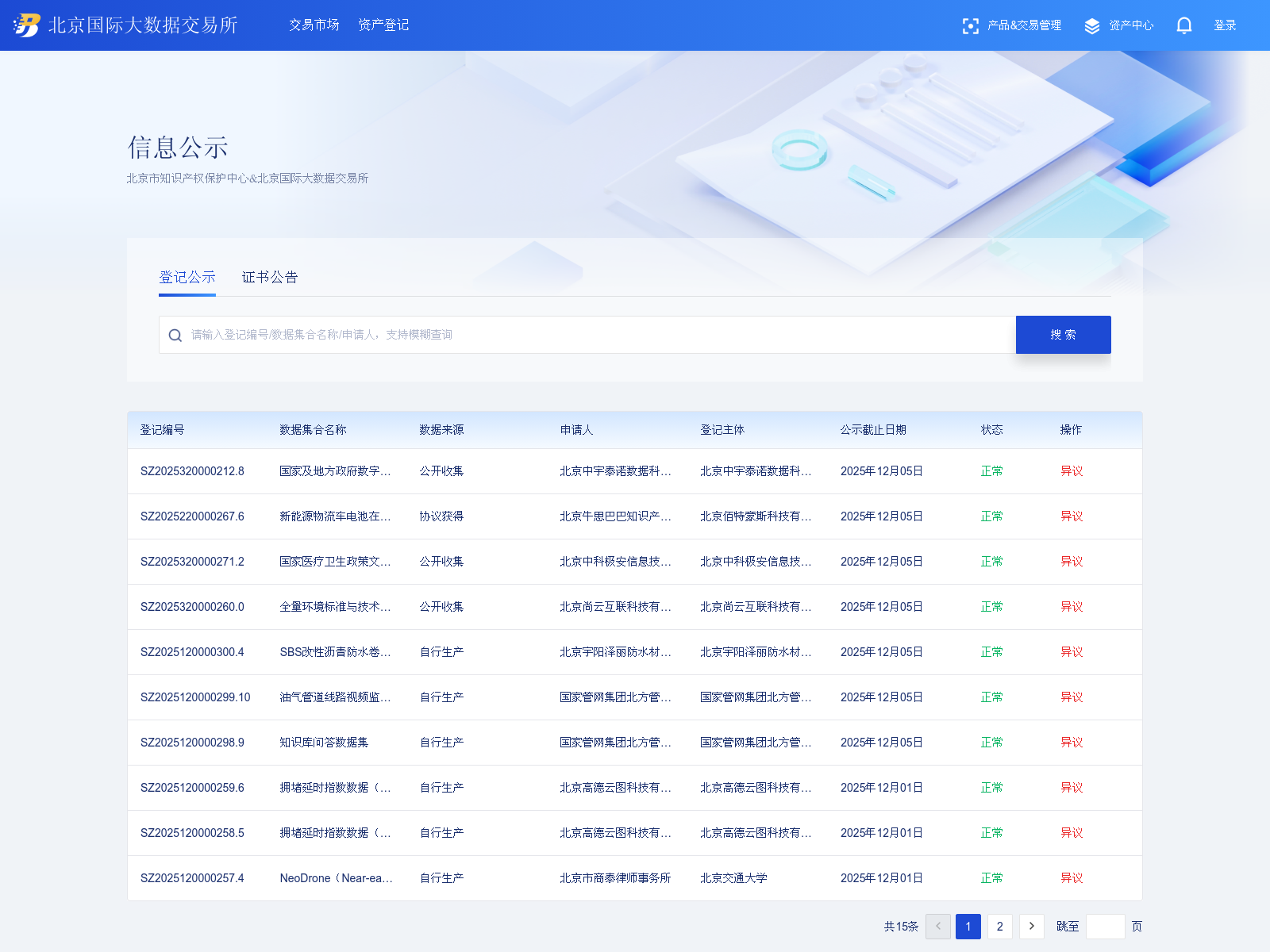Click 异议 for SZ2025220000267.6
The height and width of the screenshot is (952, 1270).
tap(1072, 516)
